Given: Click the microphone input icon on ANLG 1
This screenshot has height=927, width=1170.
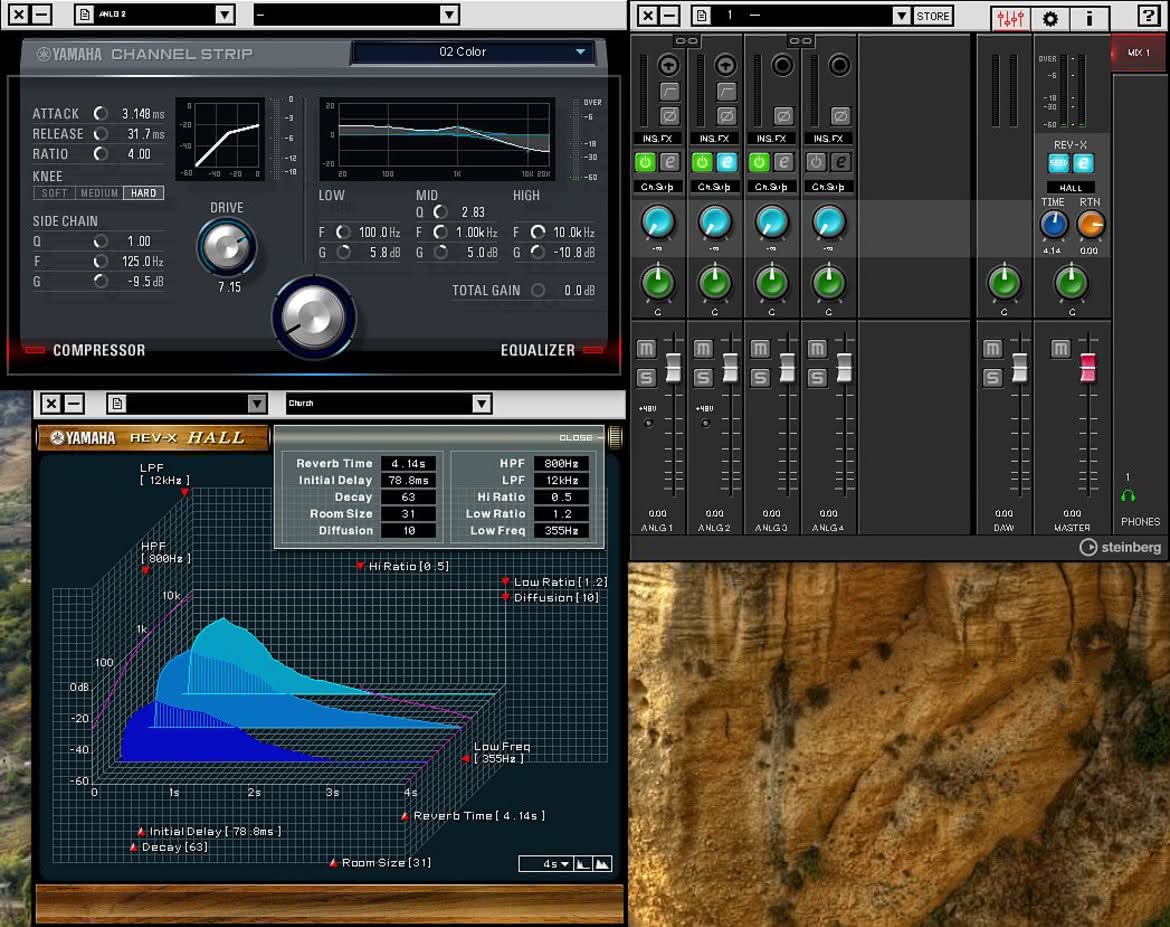Looking at the screenshot, I should click(x=669, y=66).
